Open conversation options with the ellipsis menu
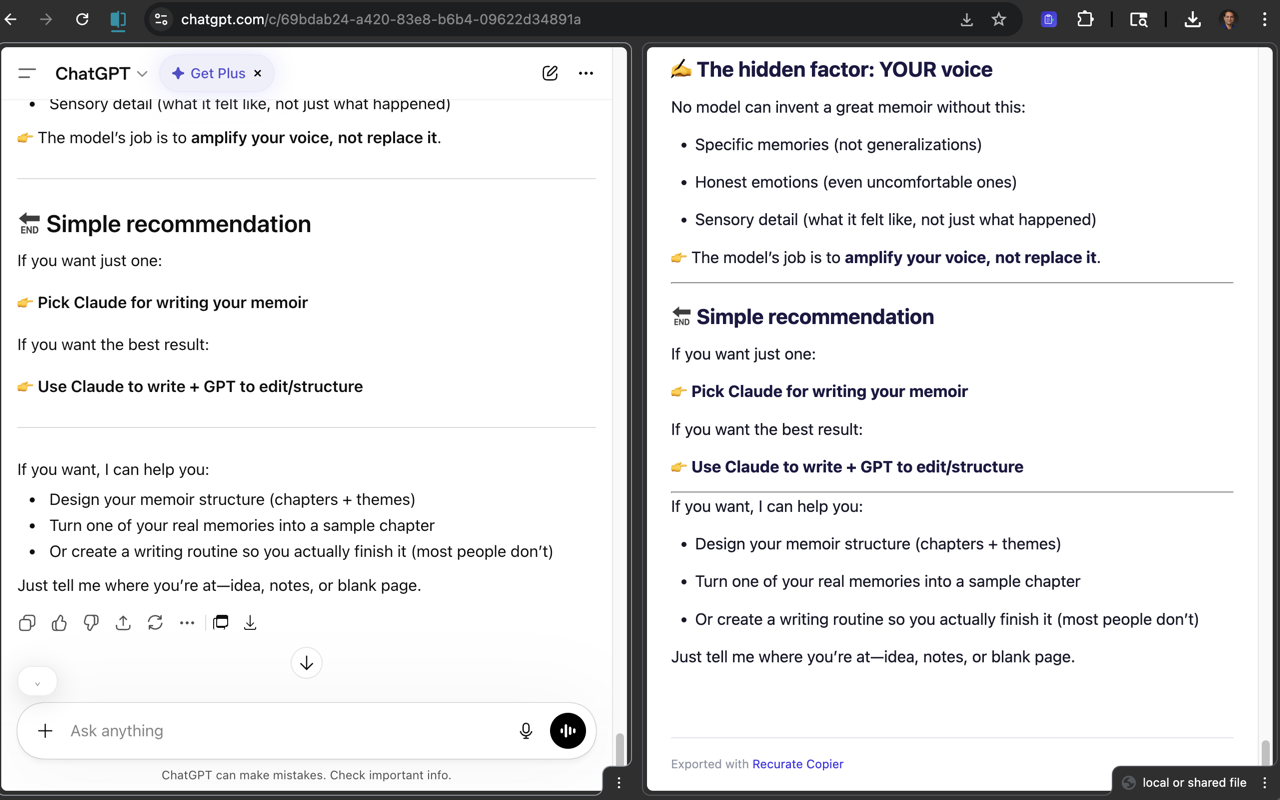1280x800 pixels. 586,72
